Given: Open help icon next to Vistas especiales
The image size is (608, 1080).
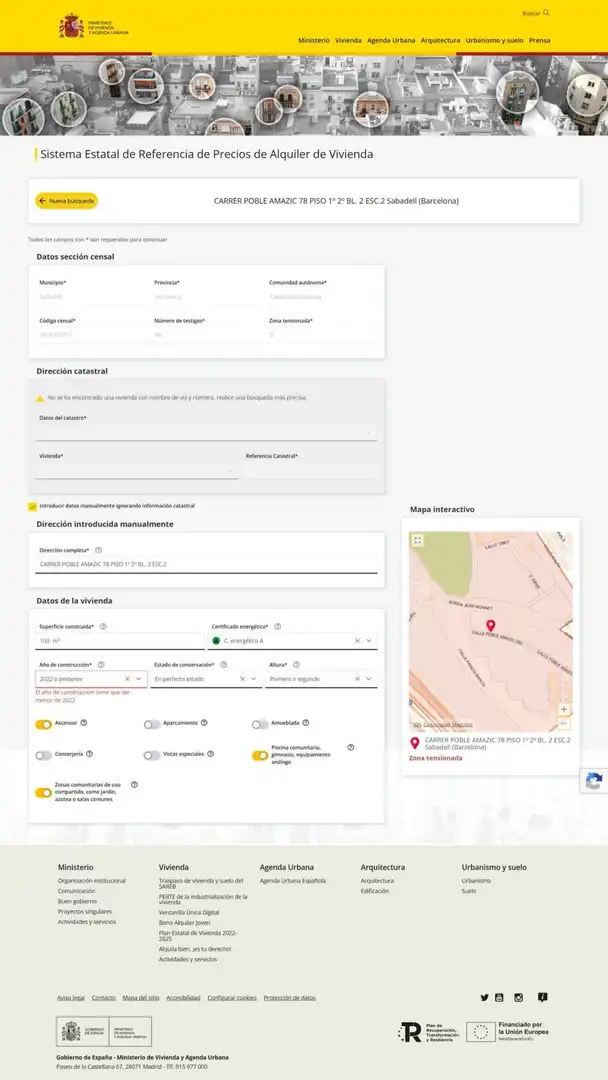Looking at the screenshot, I should click(211, 754).
